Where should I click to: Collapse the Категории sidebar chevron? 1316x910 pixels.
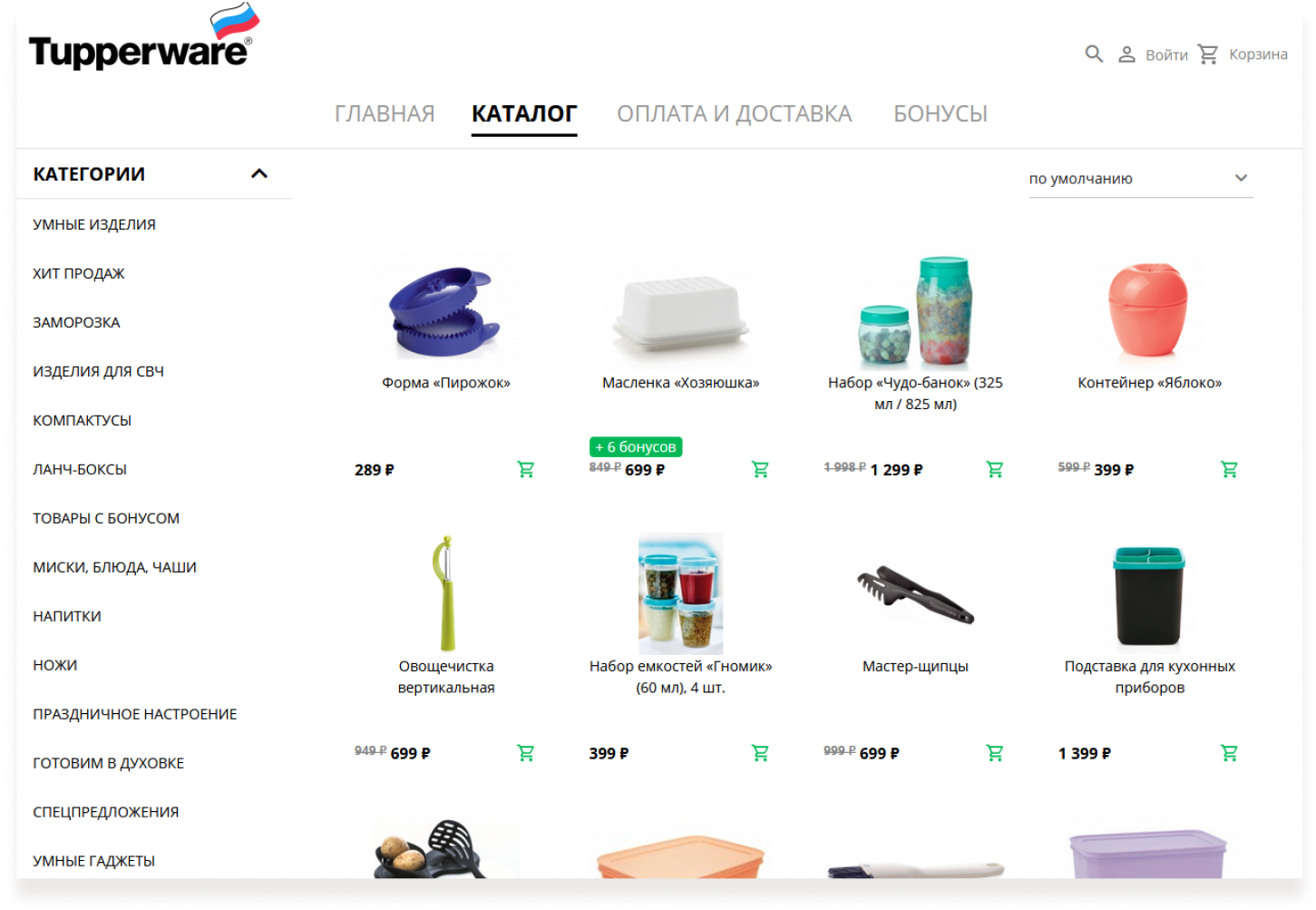pos(259,173)
